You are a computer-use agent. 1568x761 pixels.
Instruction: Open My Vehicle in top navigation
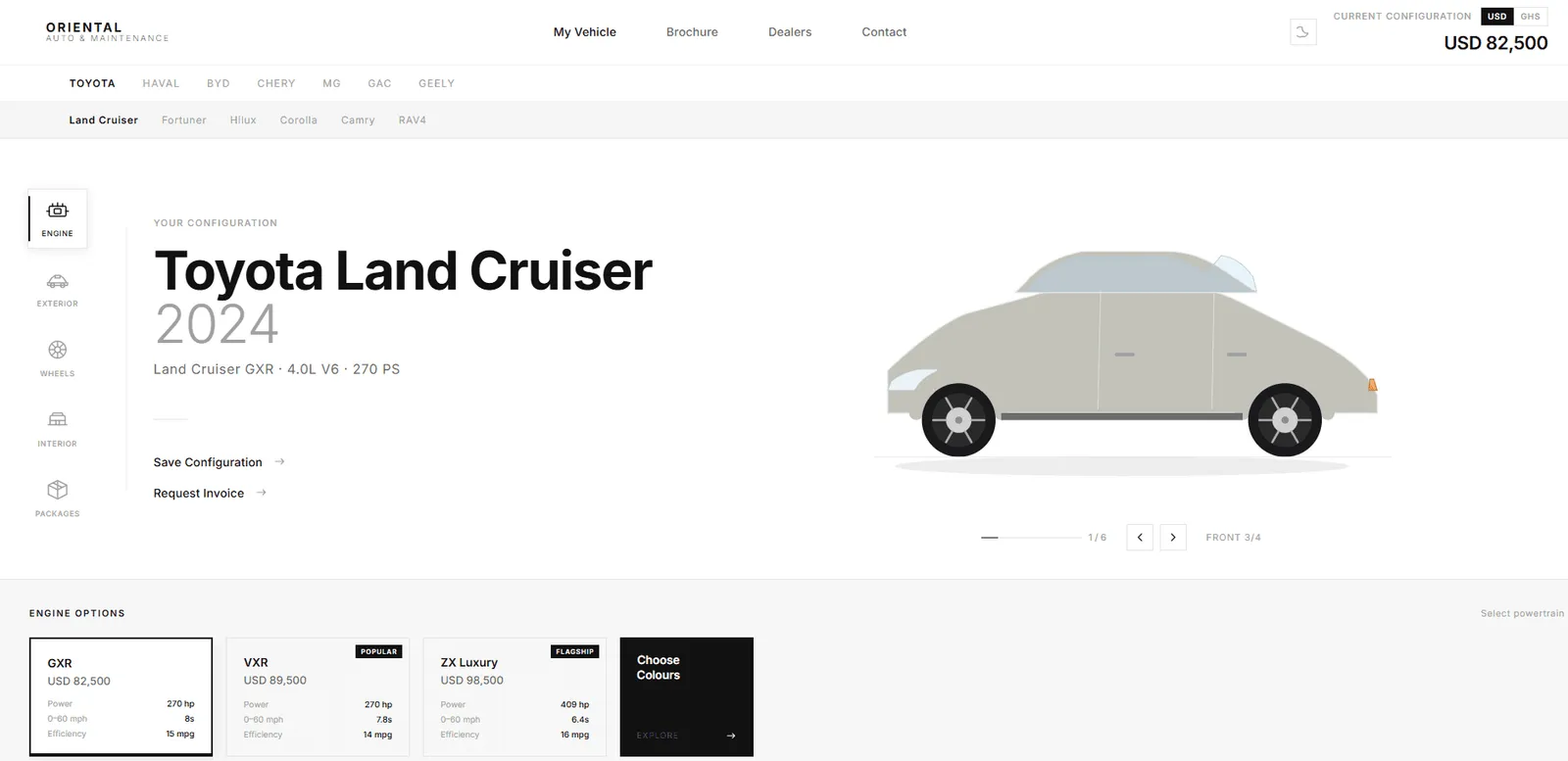(585, 32)
